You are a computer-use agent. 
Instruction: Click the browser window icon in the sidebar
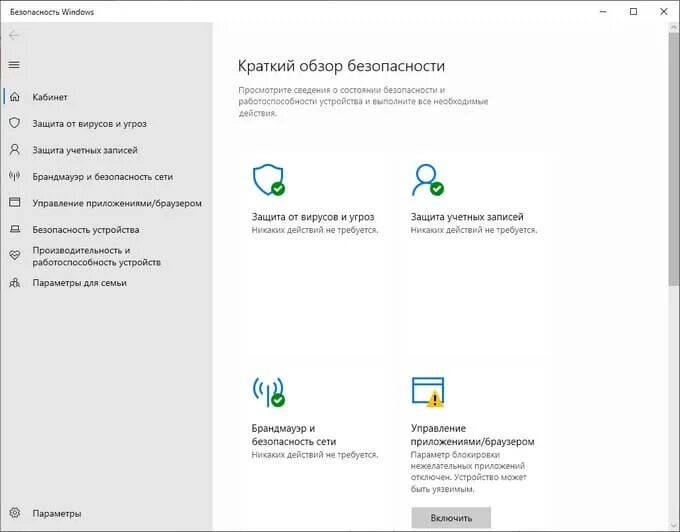pyautogui.click(x=15, y=202)
